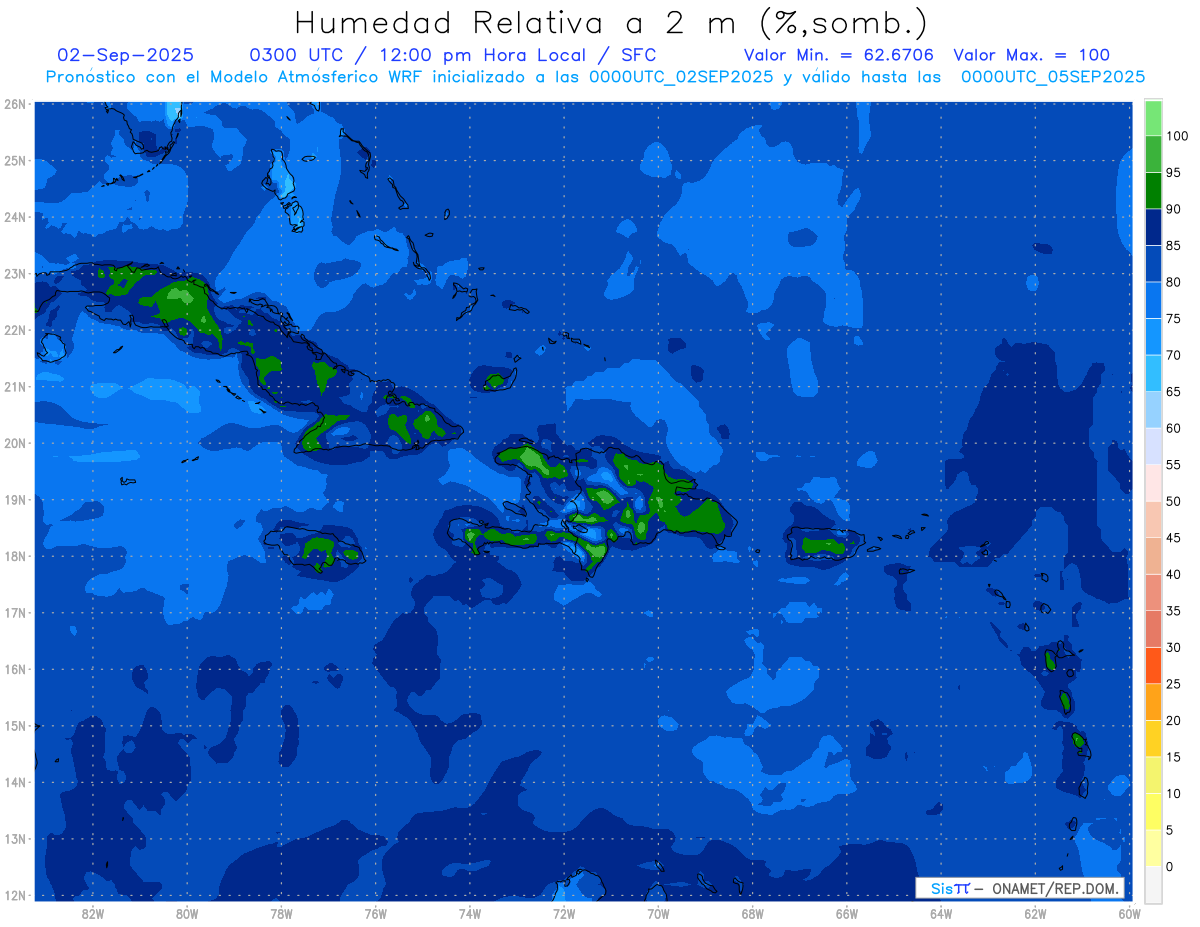Screen dimensions: 1200x927
Task: Pick the legend swatch between 40 and 45
Action: [x=1153, y=555]
